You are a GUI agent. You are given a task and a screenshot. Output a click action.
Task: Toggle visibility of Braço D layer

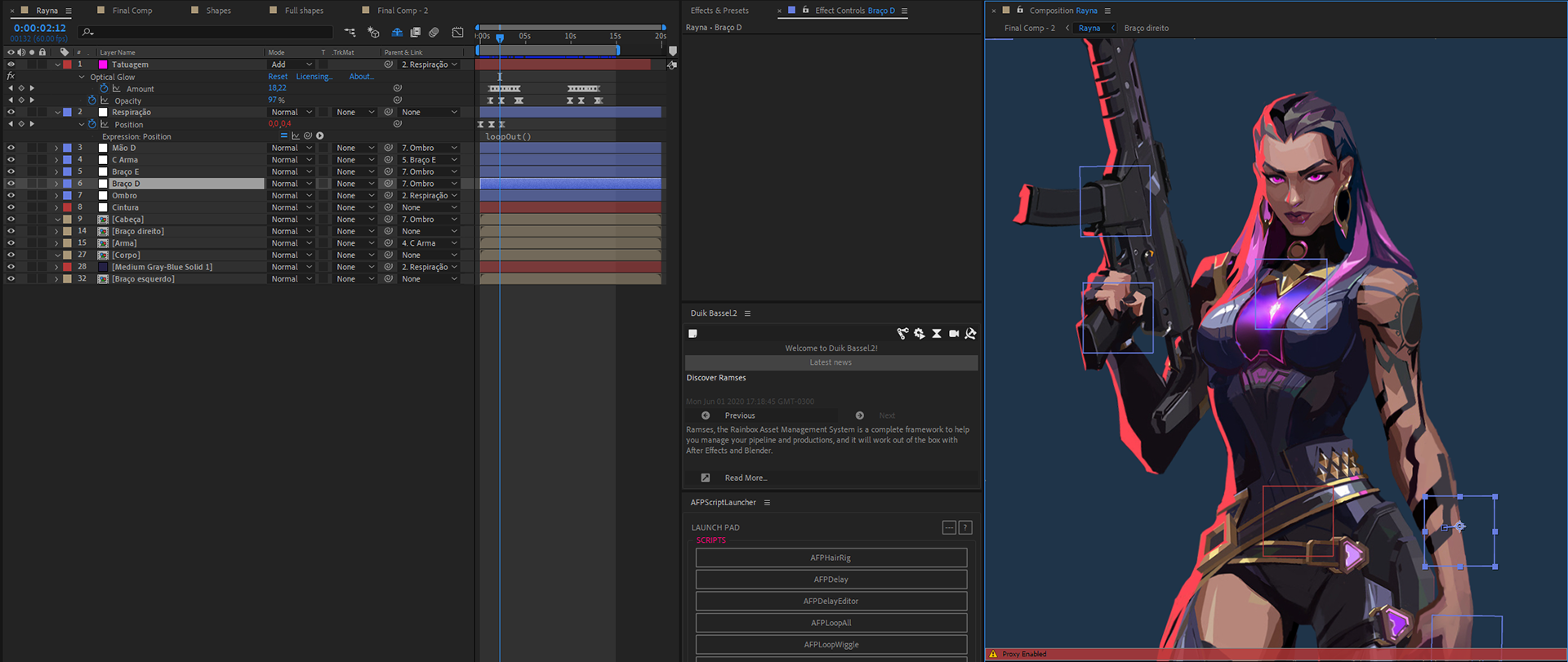[11, 184]
